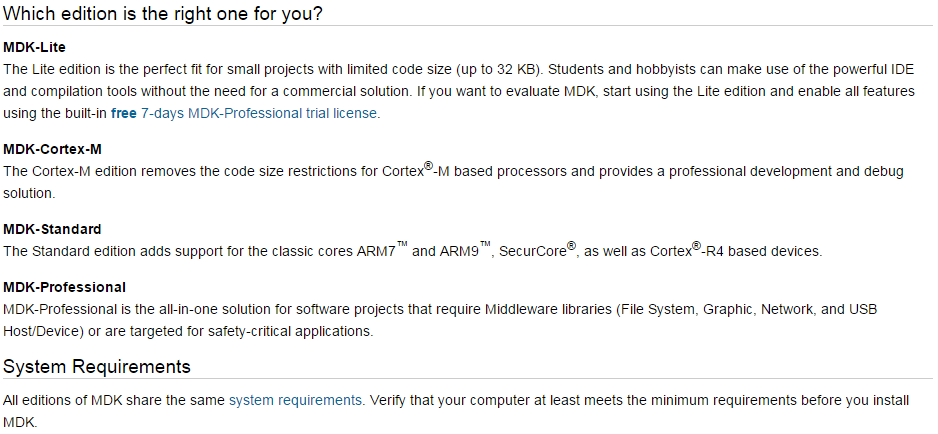Click the "Which edition is the right one" title

163,13
